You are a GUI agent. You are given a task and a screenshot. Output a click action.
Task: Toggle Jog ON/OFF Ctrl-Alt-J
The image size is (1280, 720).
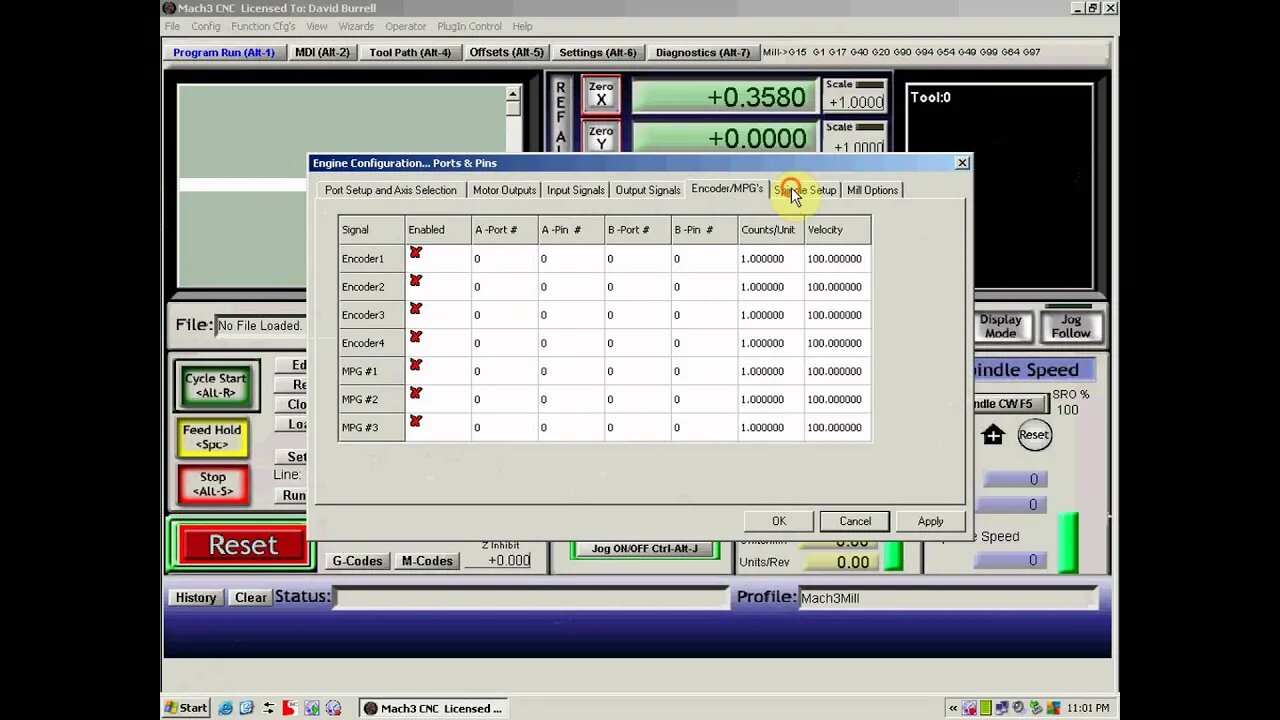point(645,549)
